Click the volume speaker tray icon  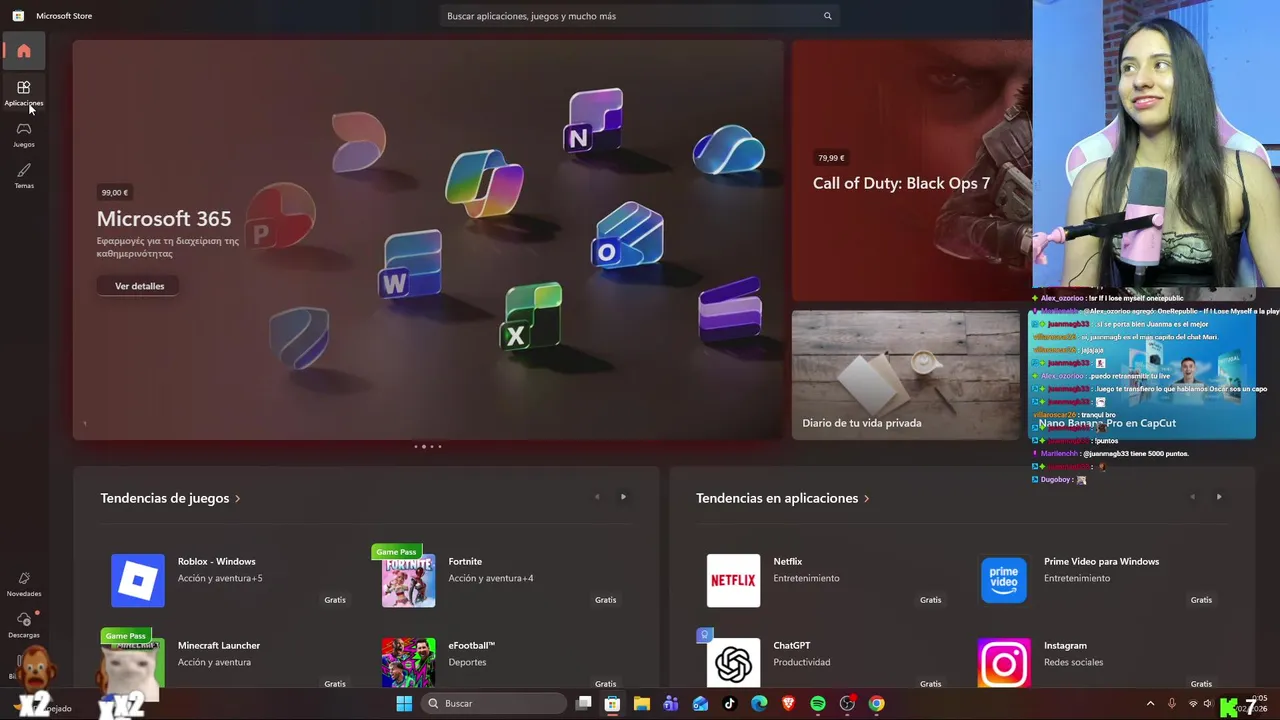(1207, 704)
